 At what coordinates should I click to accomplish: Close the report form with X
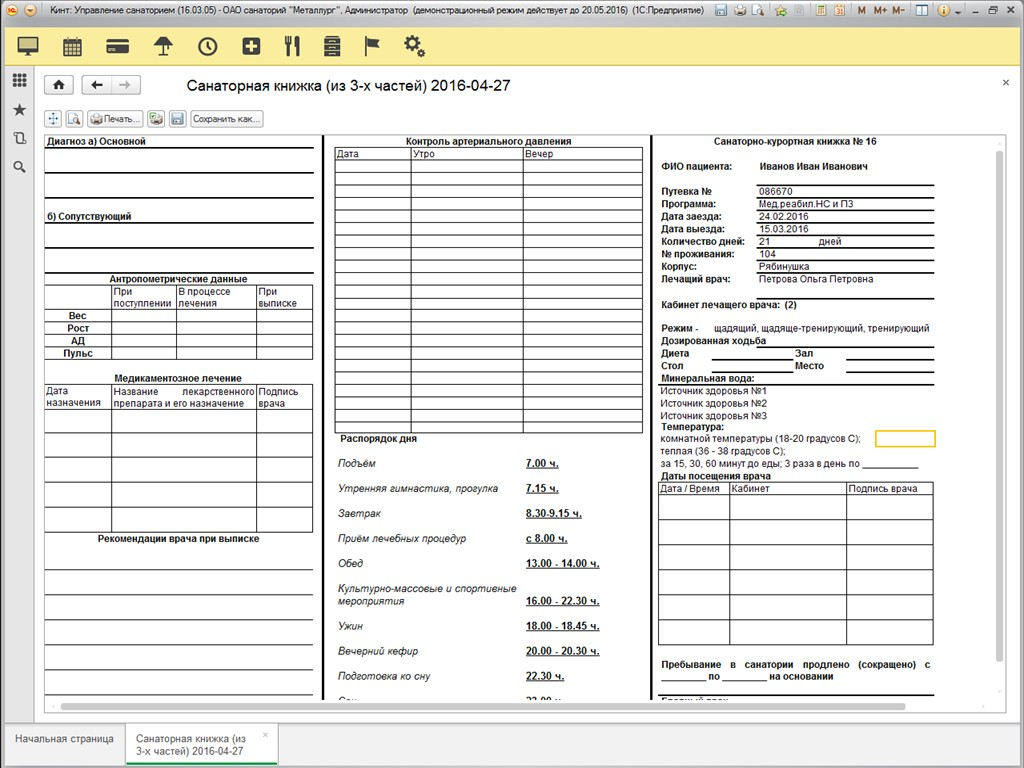[1005, 82]
